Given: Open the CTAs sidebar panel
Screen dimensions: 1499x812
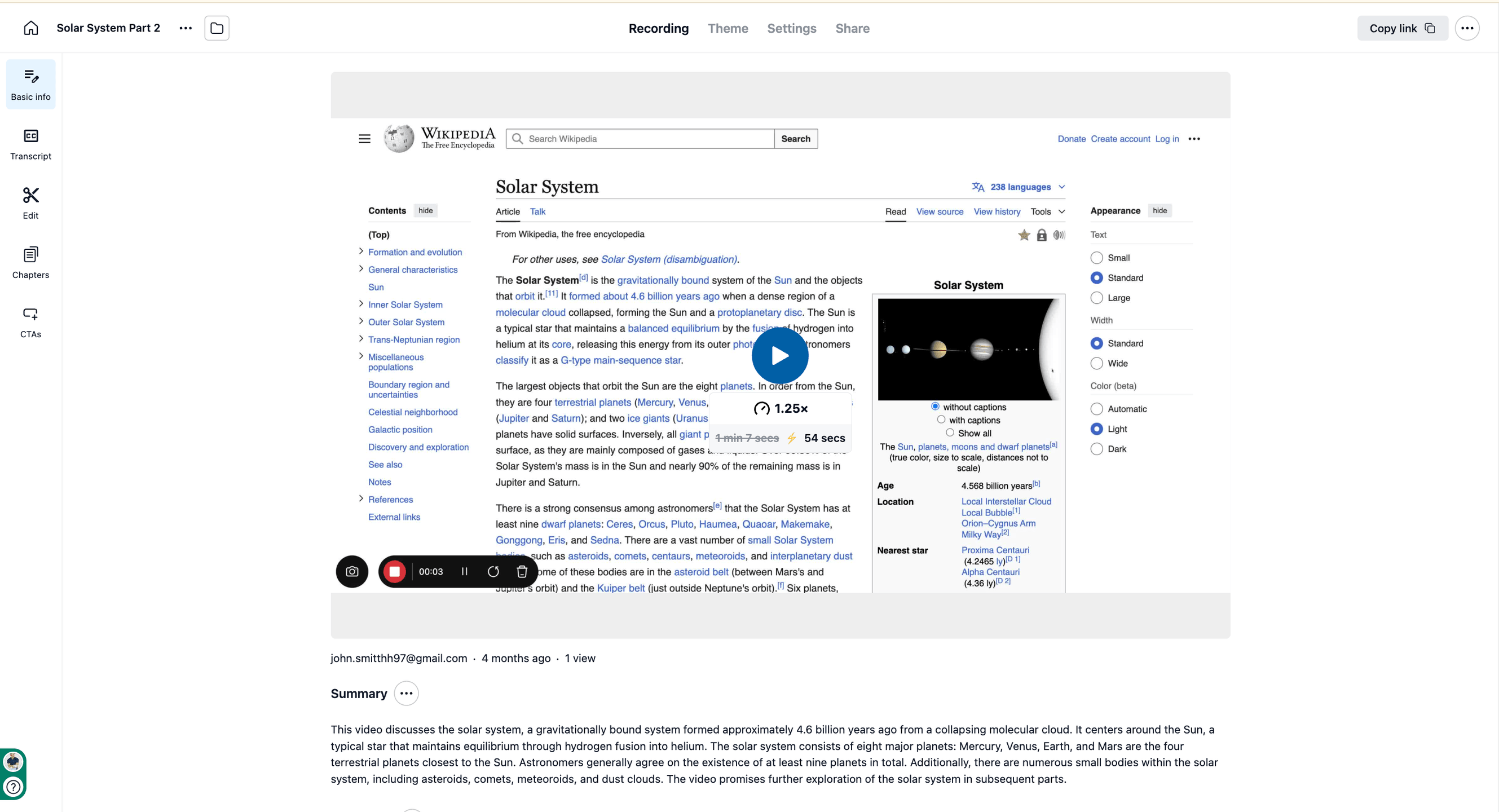Looking at the screenshot, I should click(x=31, y=321).
